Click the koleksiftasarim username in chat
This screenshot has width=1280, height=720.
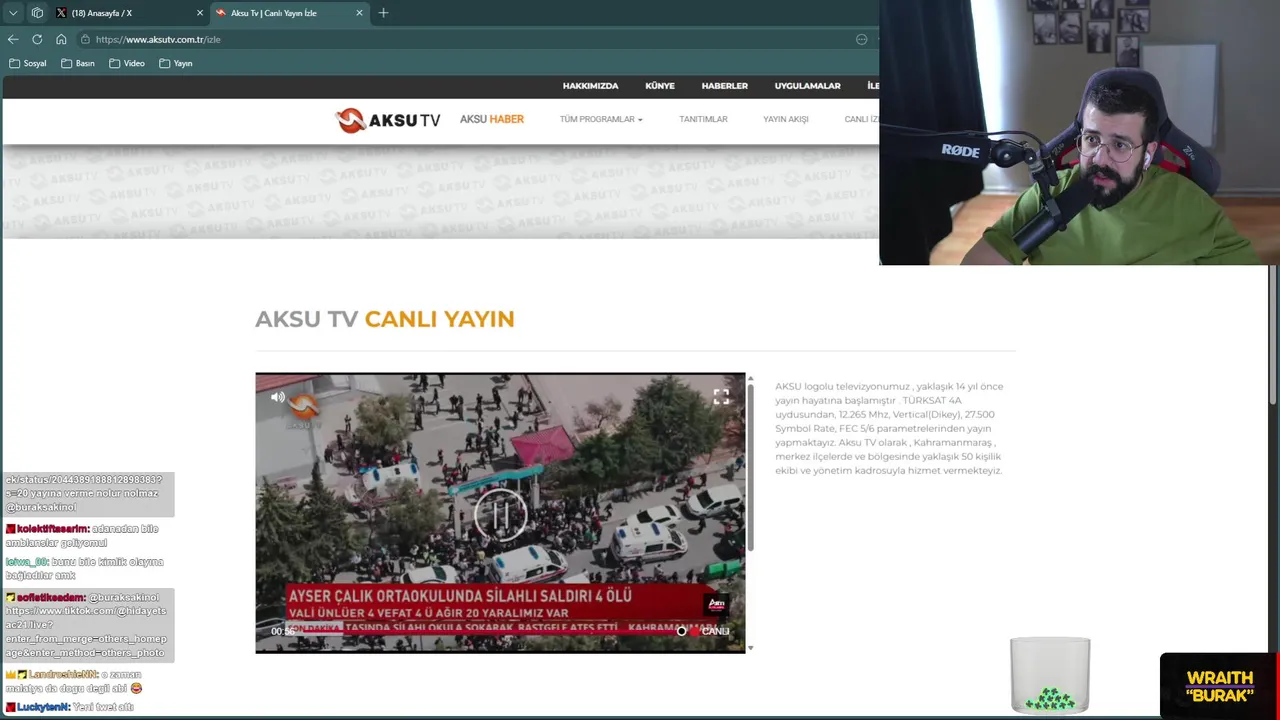coord(52,528)
